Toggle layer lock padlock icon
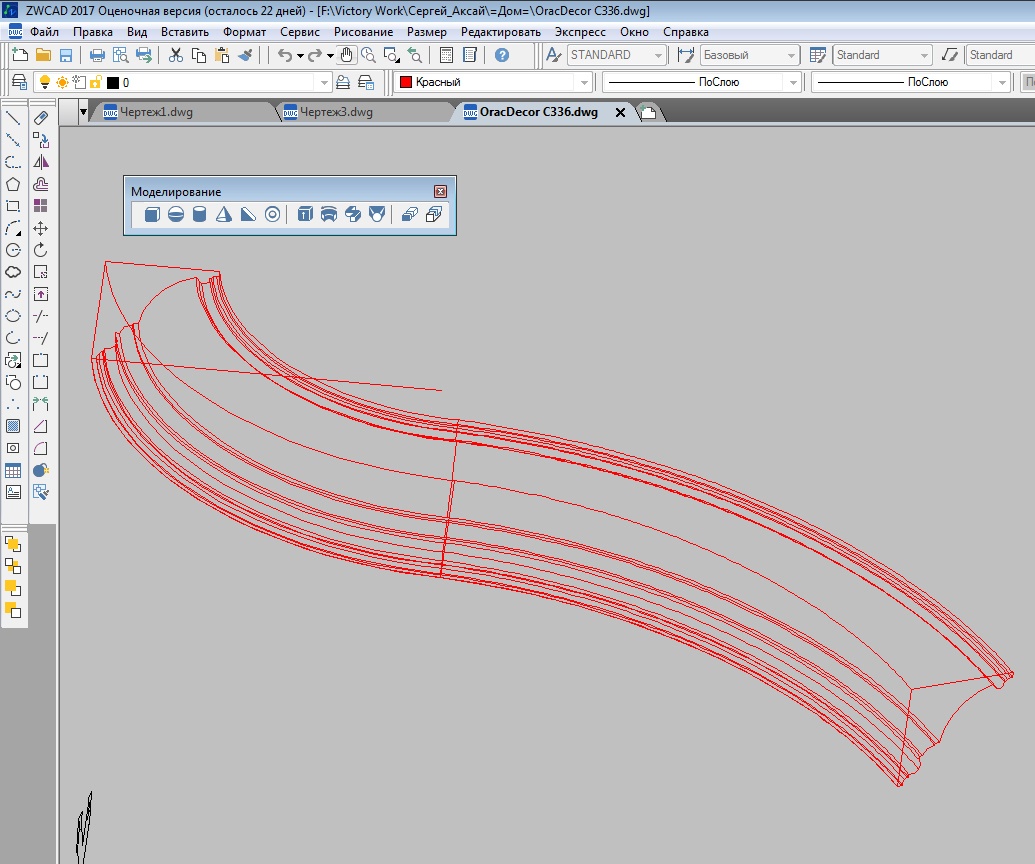Viewport: 1035px width, 864px height. [96, 83]
